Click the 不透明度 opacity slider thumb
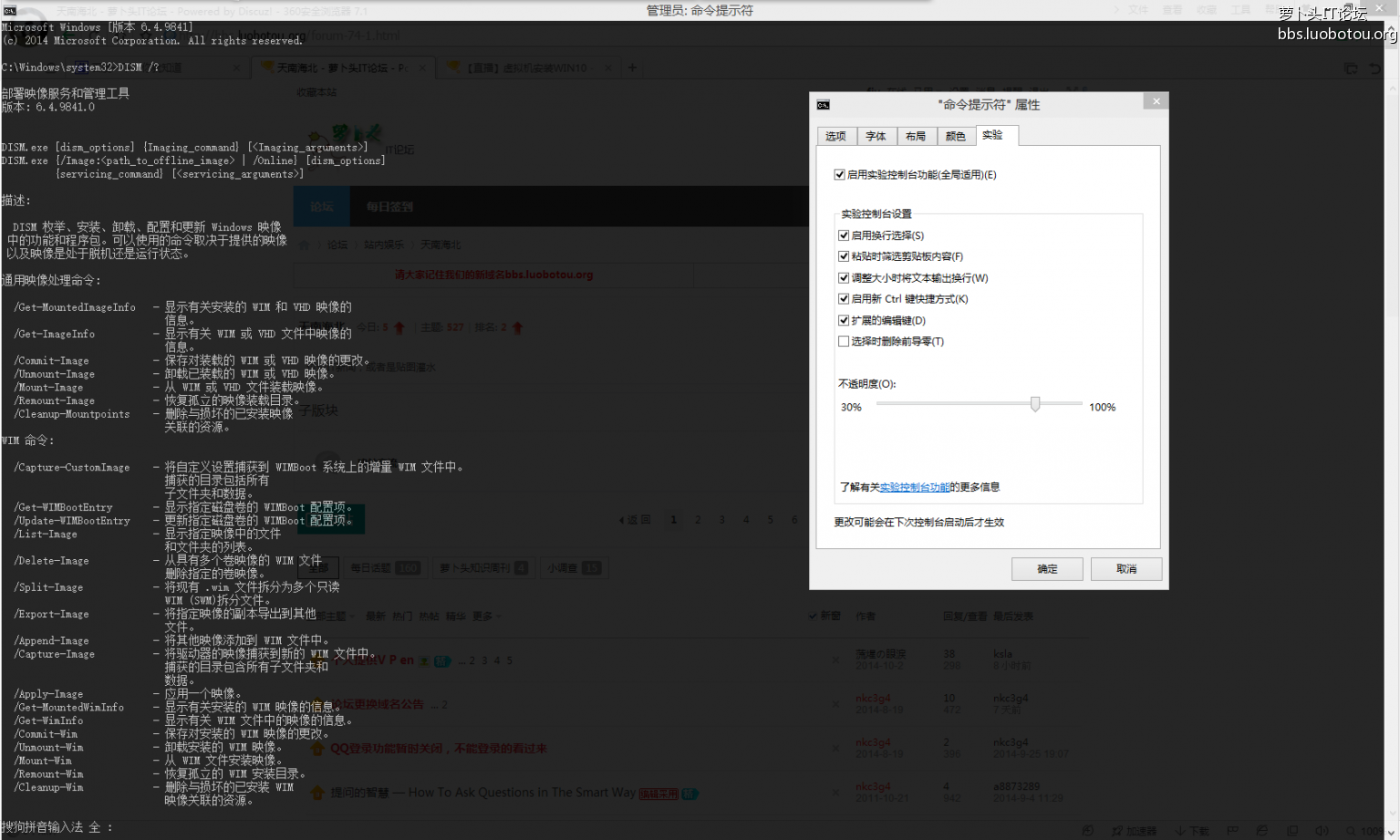The width and height of the screenshot is (1400, 840). tap(1035, 404)
